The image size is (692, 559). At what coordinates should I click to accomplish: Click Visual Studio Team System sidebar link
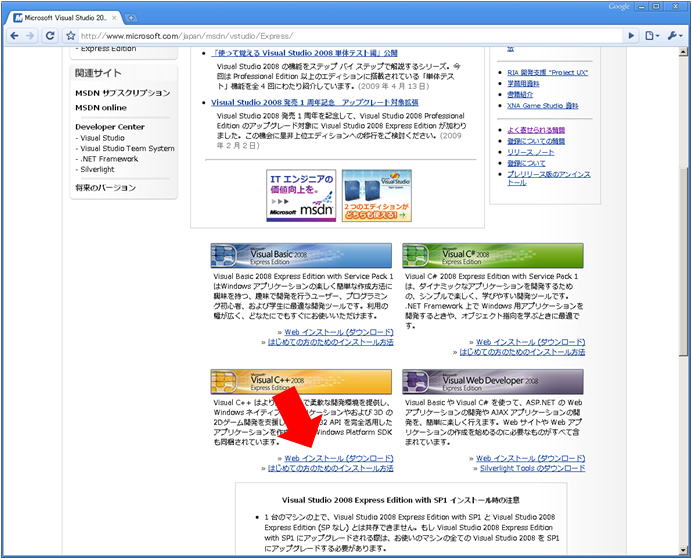pos(128,149)
